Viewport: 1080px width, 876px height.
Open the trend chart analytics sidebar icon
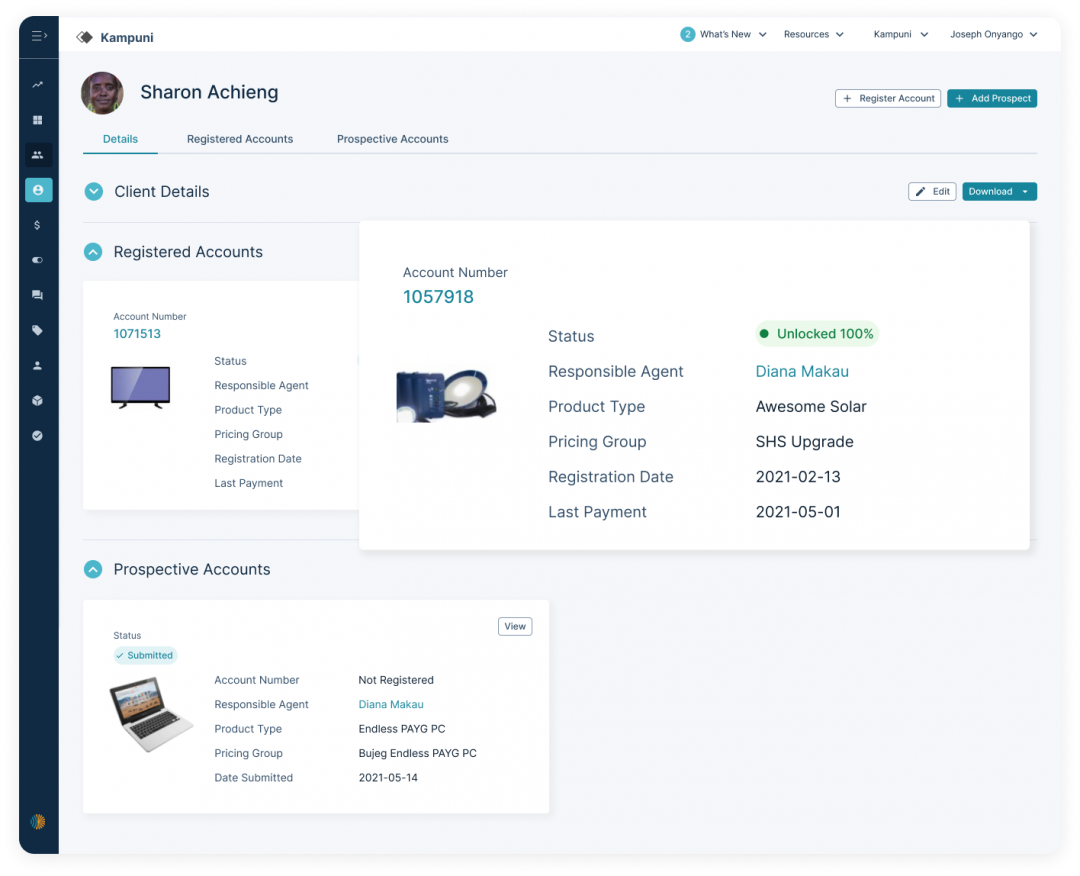[x=38, y=85]
